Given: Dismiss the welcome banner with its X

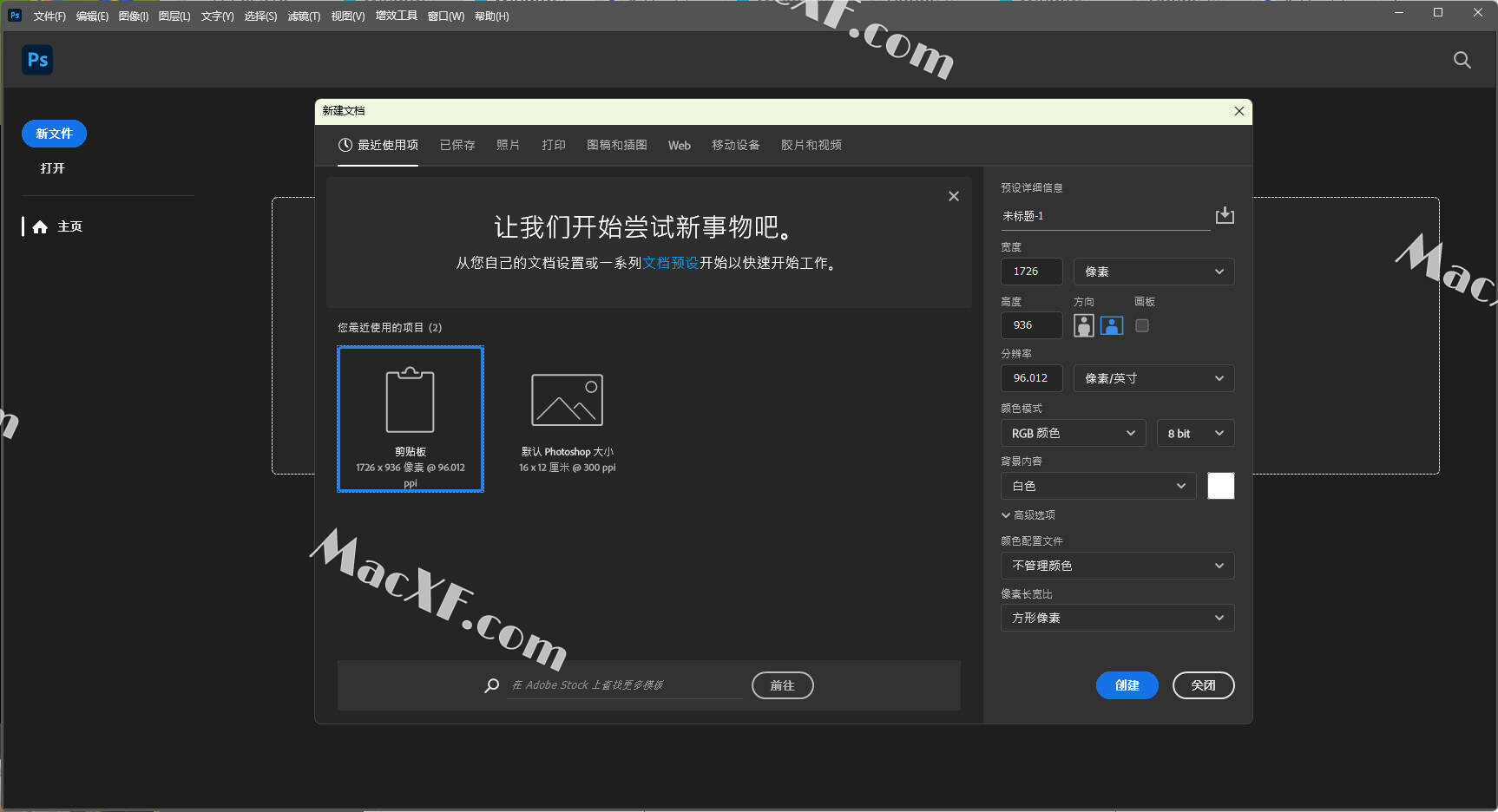Looking at the screenshot, I should (x=953, y=196).
